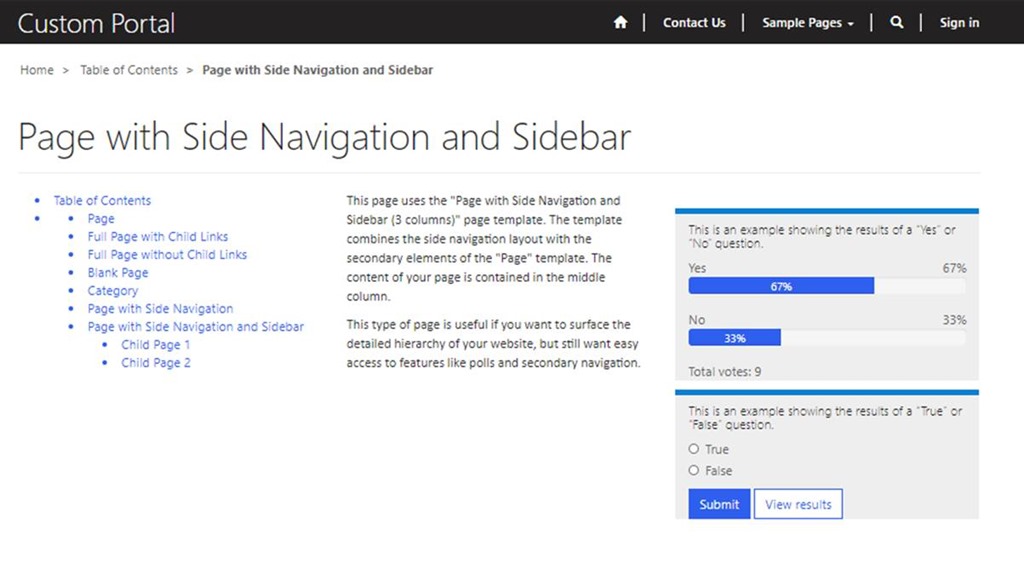
Task: Open Child Page 1 link
Action: (x=155, y=345)
